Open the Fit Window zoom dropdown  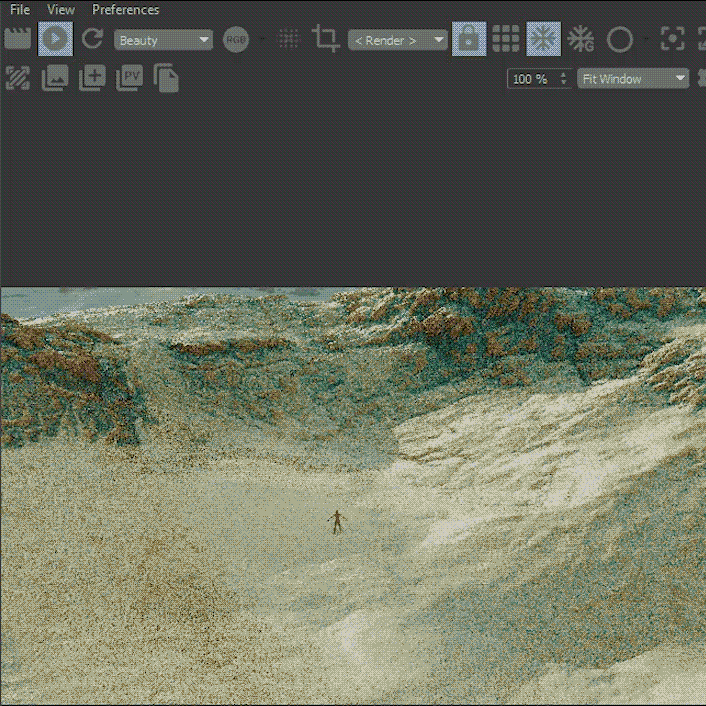633,78
